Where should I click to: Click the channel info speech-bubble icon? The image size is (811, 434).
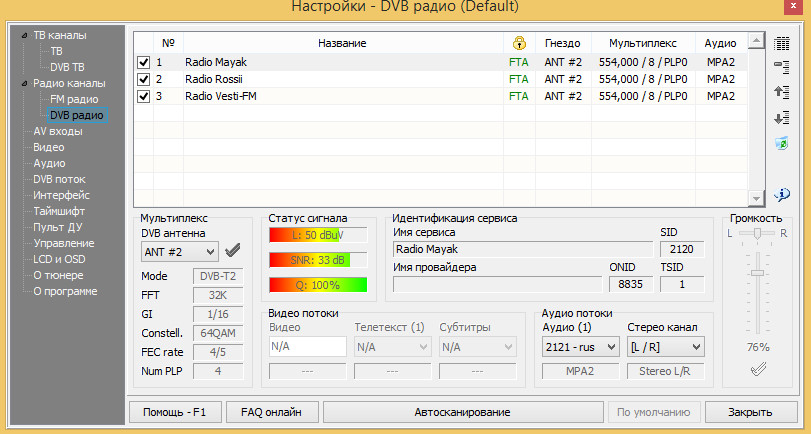coord(782,193)
